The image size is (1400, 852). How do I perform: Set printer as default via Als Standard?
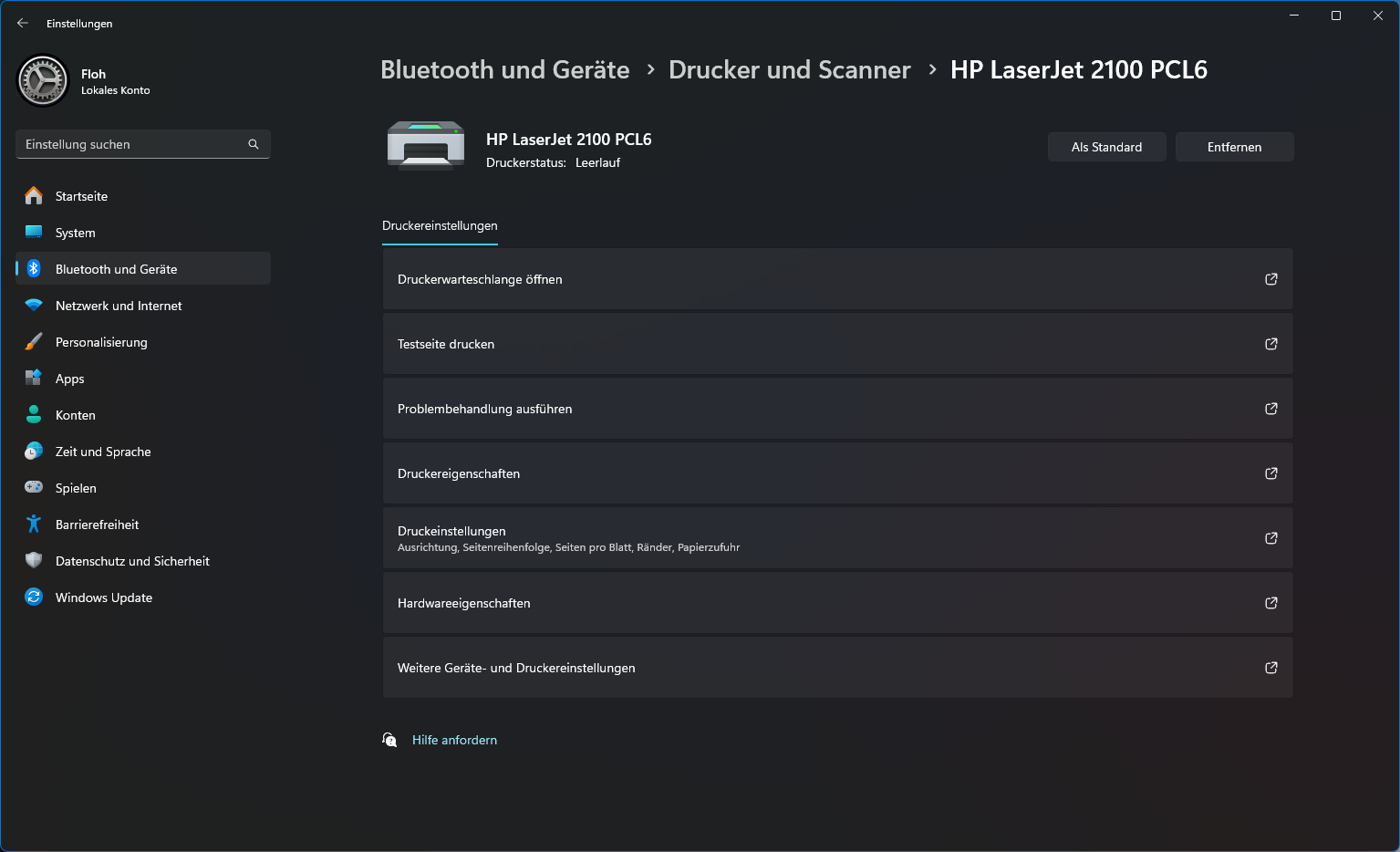coord(1106,147)
